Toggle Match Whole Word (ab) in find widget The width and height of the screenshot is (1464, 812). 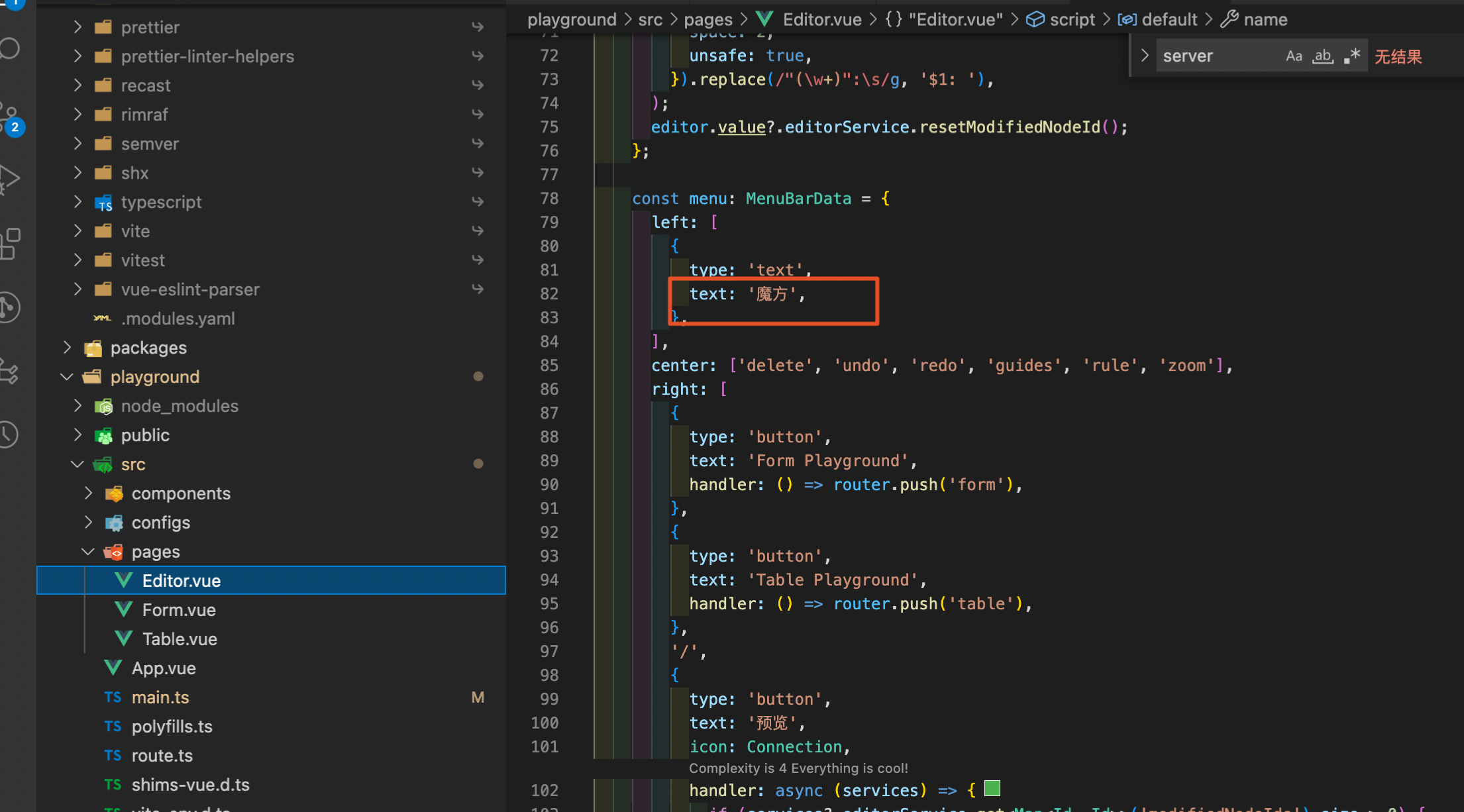point(1323,56)
